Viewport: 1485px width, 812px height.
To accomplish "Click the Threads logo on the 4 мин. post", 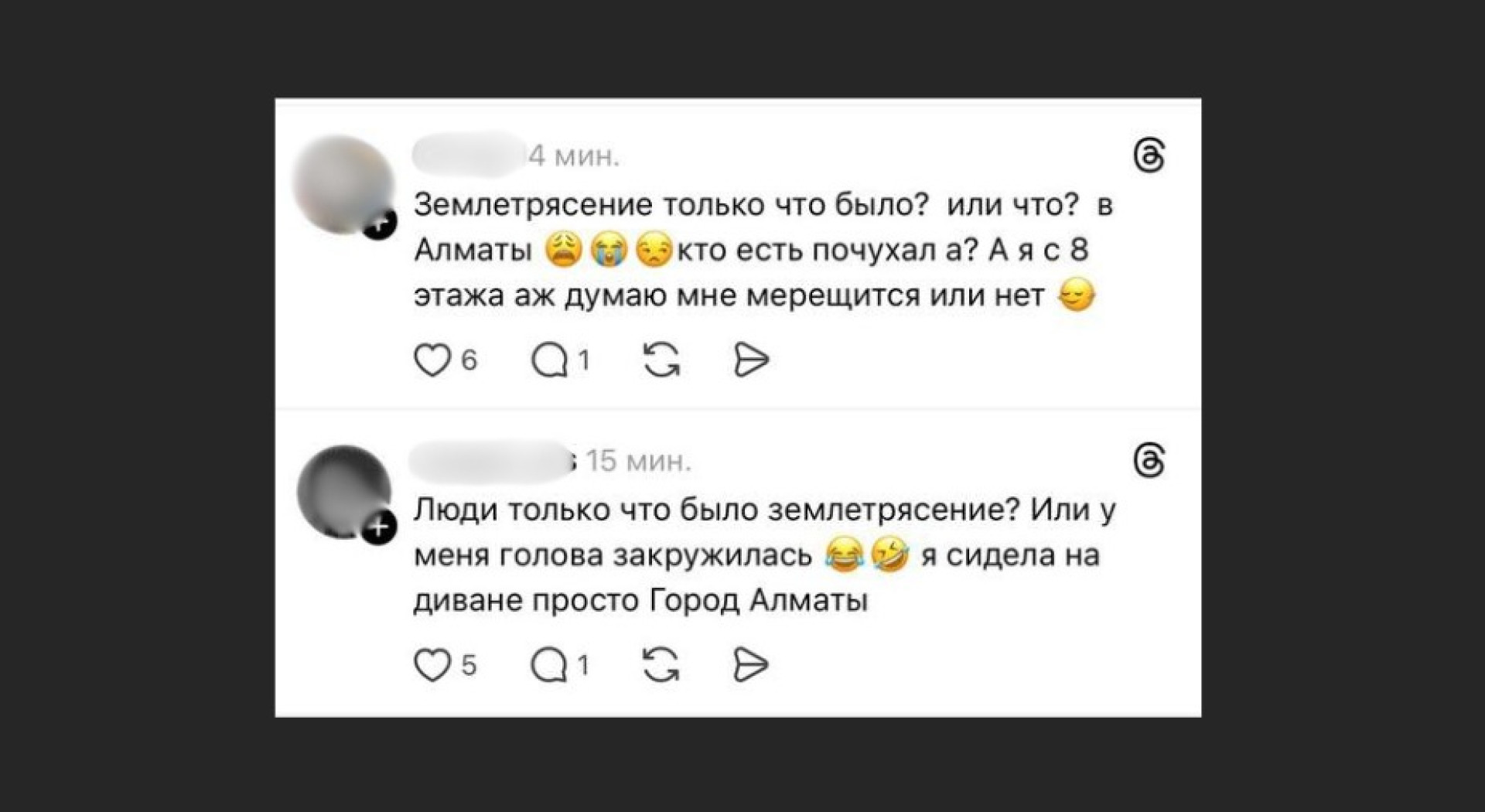I will click(1149, 155).
